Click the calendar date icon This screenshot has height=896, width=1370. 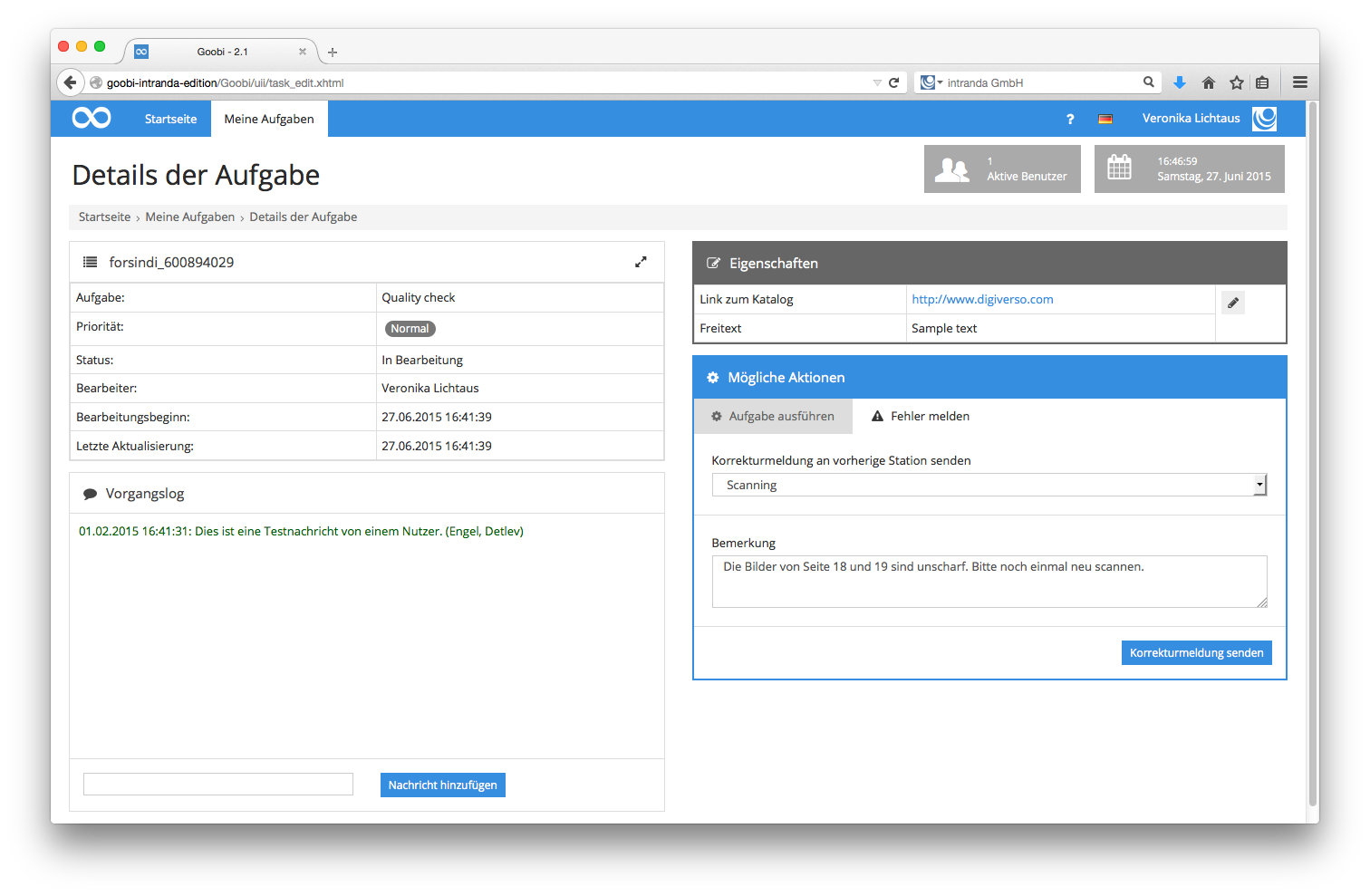[x=1120, y=169]
